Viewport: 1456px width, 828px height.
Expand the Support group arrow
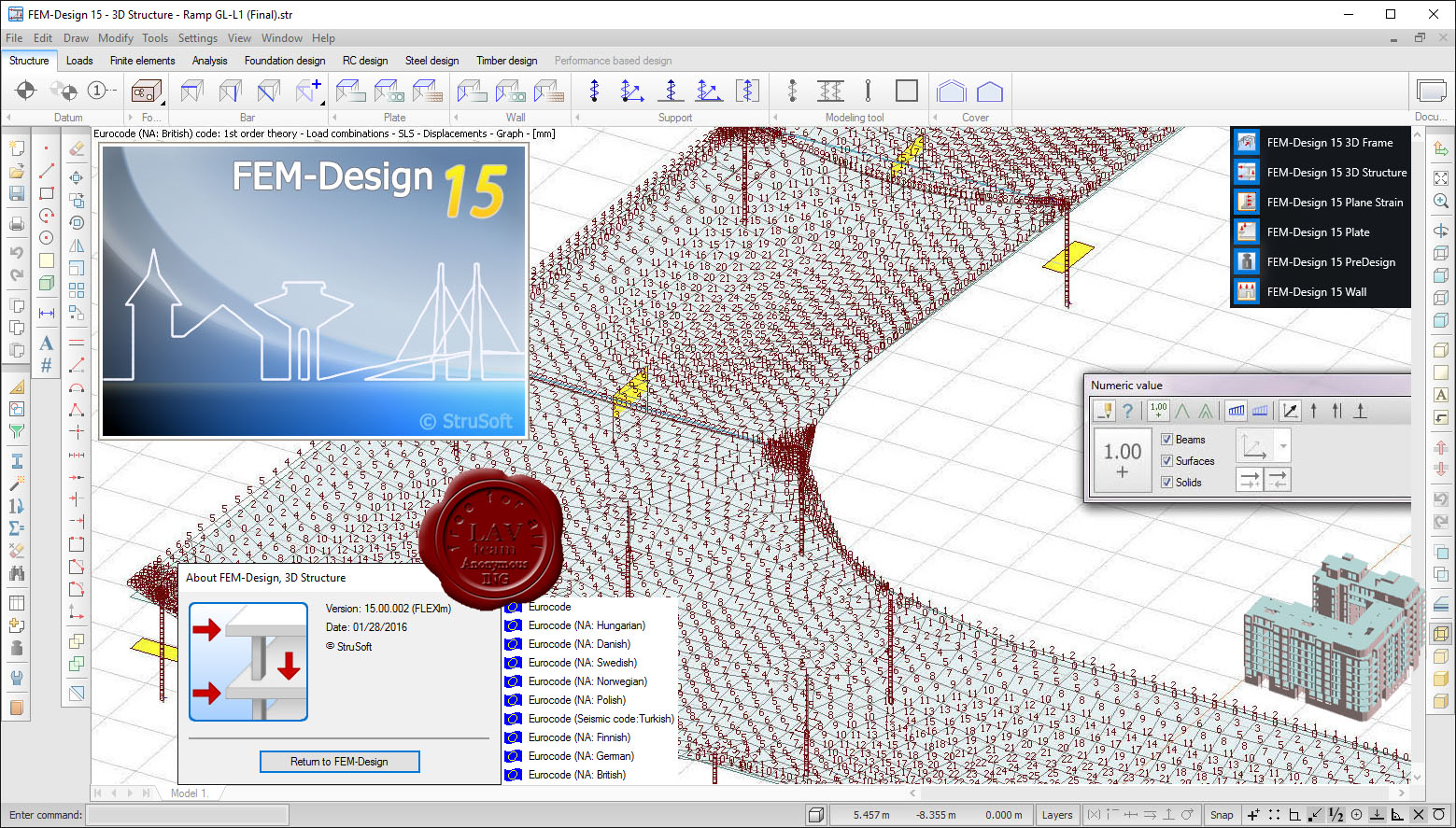pyautogui.click(x=577, y=118)
